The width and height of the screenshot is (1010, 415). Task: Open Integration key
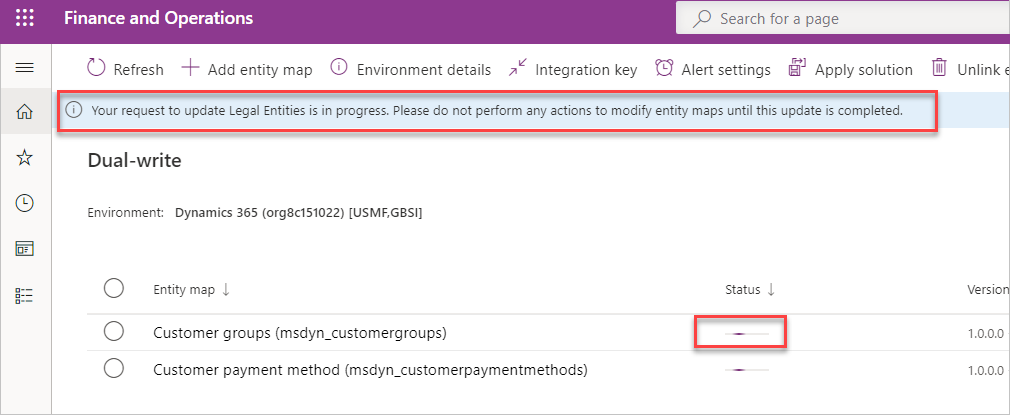(586, 70)
